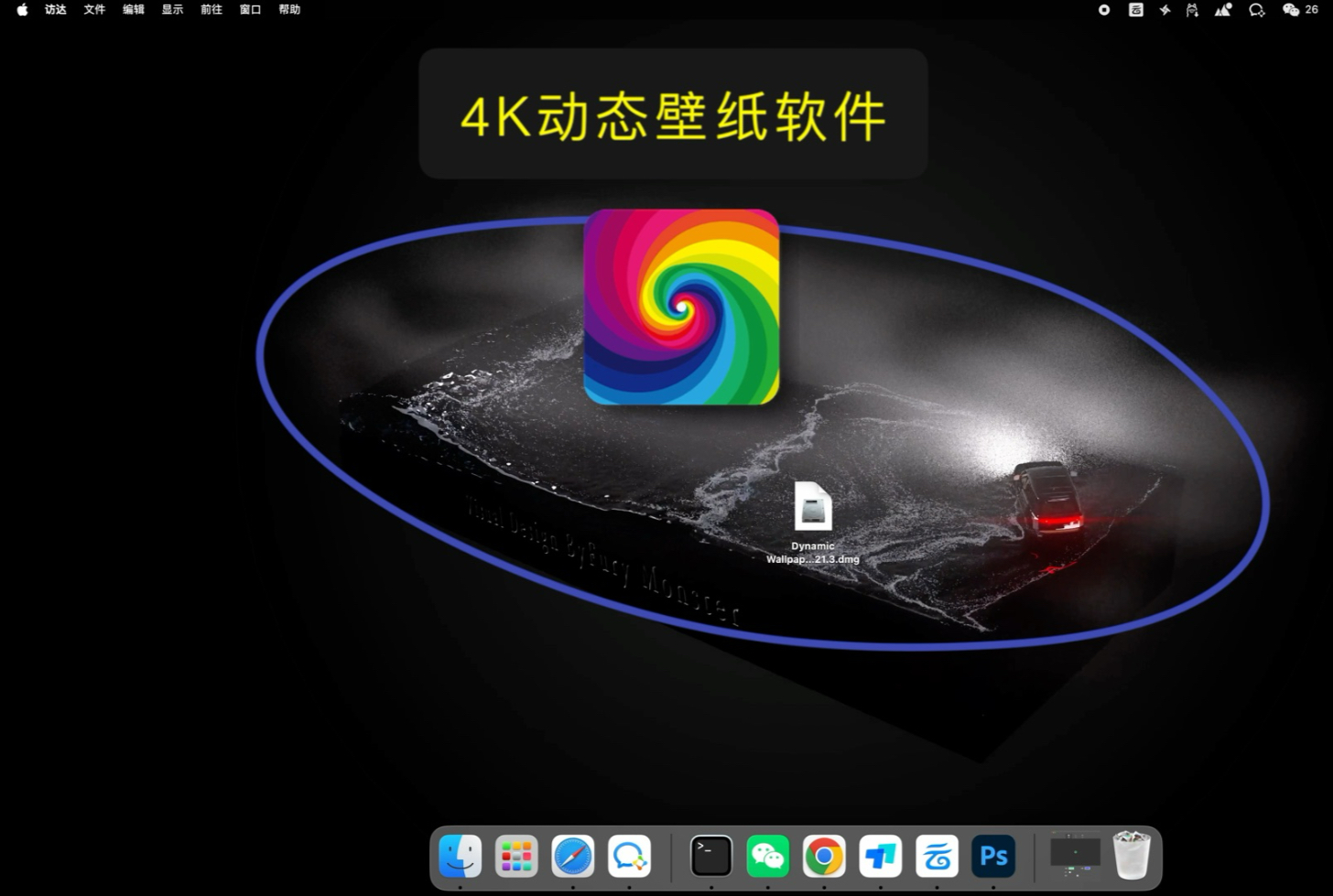Click the minimized window thumbnail in the Dock

1076,856
